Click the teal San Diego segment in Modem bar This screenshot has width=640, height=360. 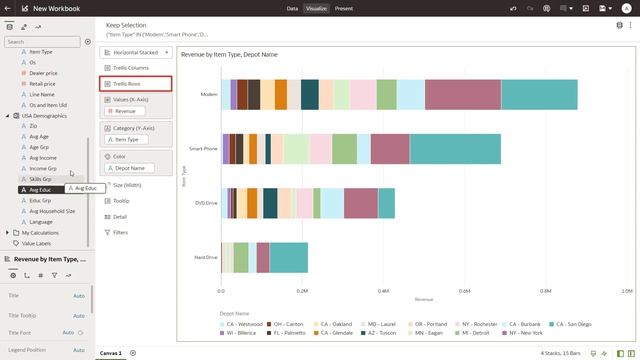click(539, 95)
